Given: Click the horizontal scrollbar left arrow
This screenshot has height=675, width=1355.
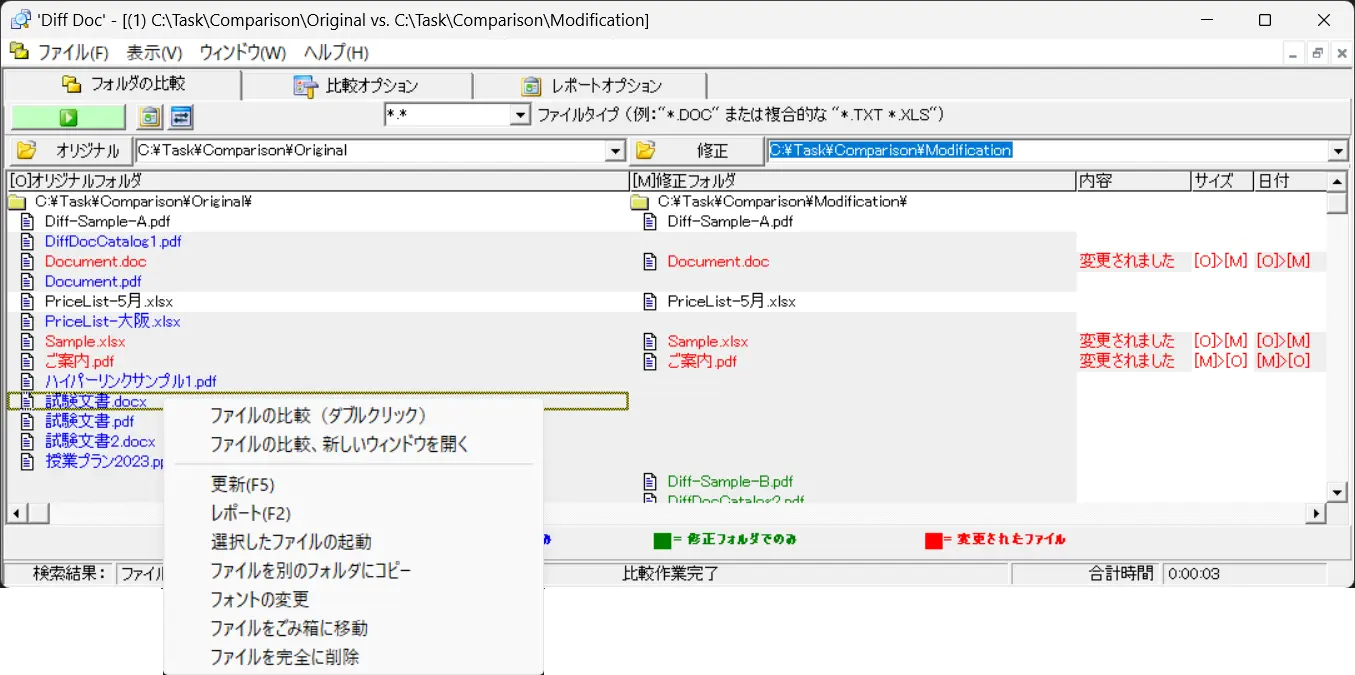Looking at the screenshot, I should pyautogui.click(x=17, y=513).
